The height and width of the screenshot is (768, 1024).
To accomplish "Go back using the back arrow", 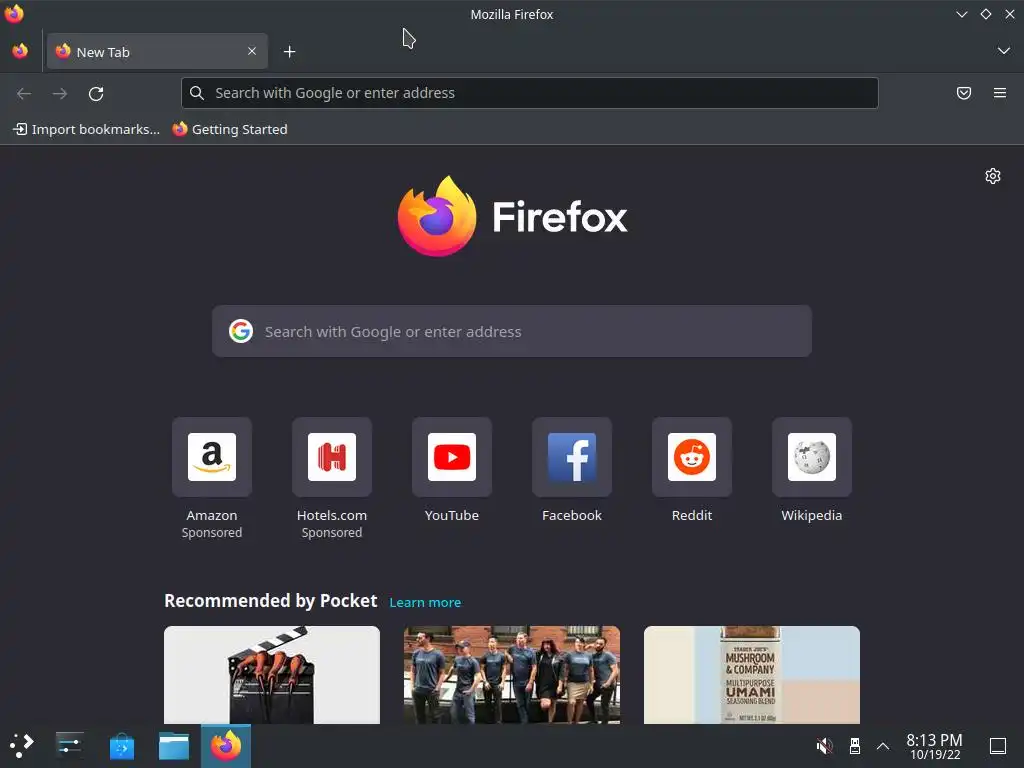I will pyautogui.click(x=24, y=93).
